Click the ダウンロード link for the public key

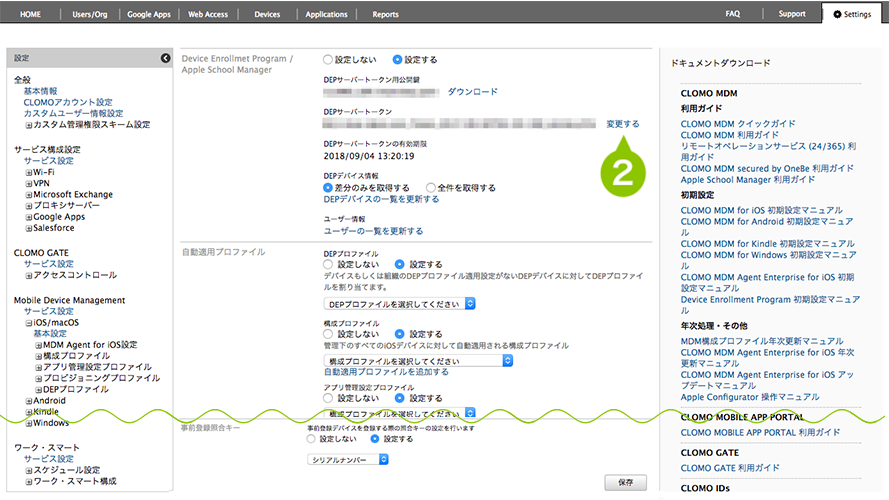pos(472,92)
